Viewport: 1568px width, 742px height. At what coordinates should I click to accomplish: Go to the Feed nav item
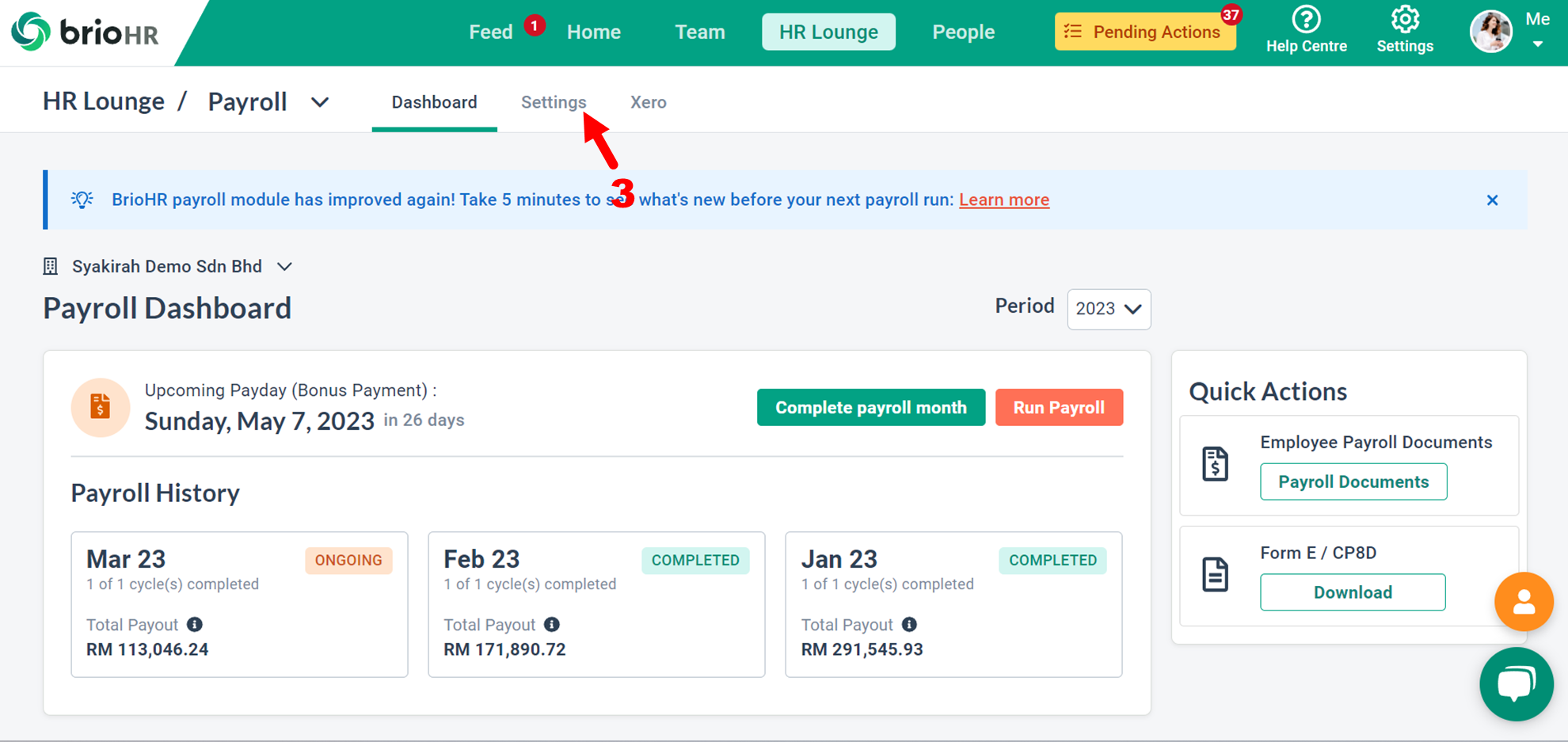tap(491, 32)
